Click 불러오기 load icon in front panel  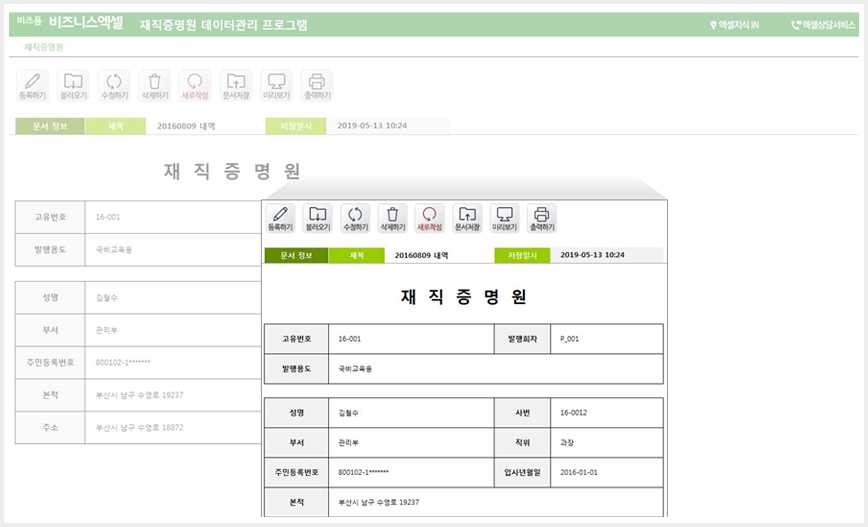[x=318, y=218]
